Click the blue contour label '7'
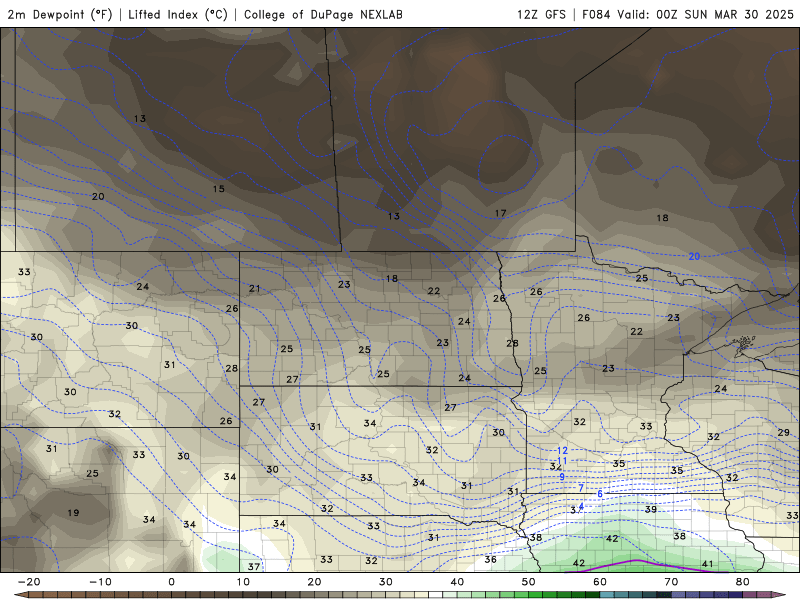The height and width of the screenshot is (600, 800). tap(581, 488)
